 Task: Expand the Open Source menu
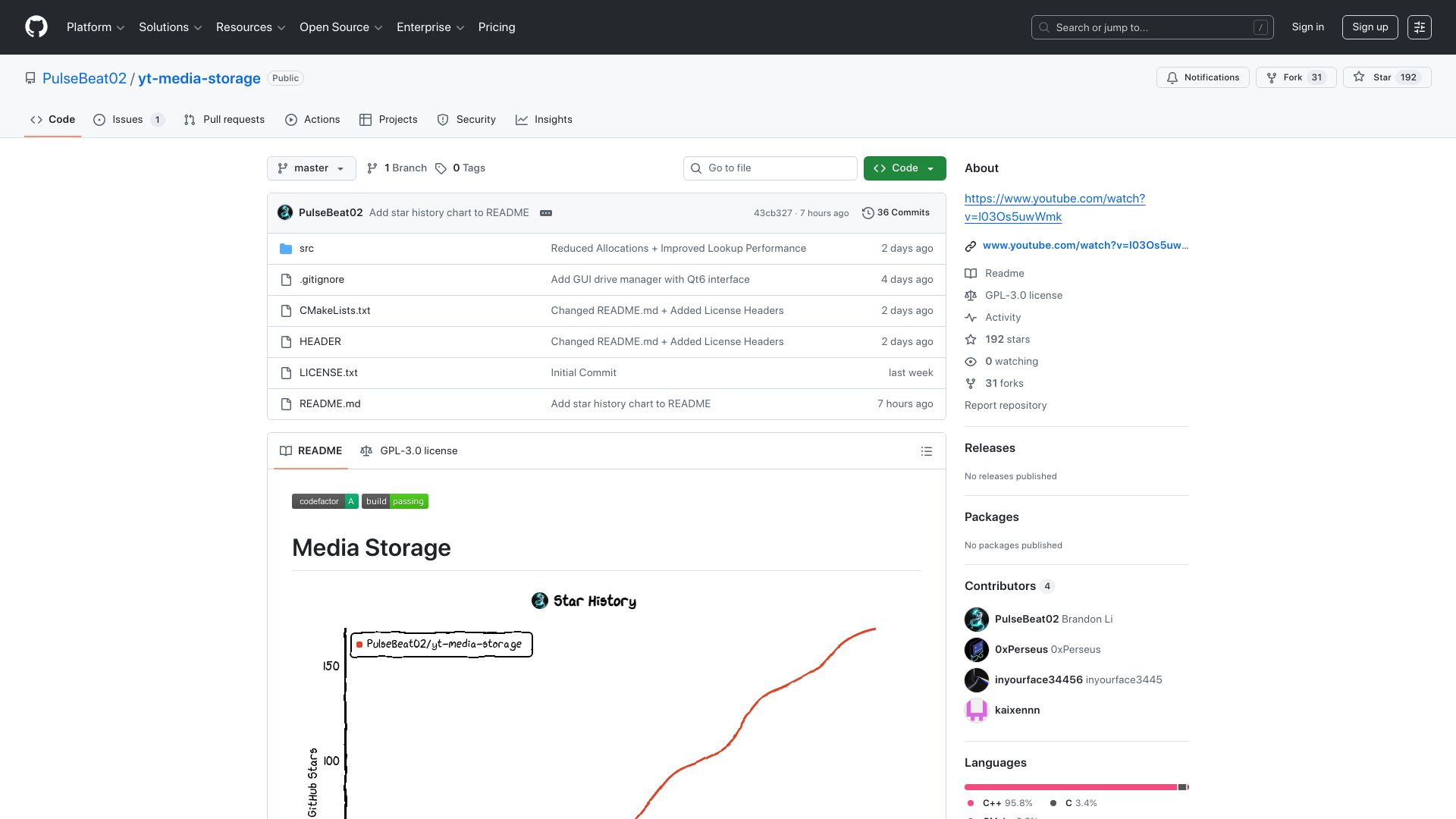pos(341,27)
